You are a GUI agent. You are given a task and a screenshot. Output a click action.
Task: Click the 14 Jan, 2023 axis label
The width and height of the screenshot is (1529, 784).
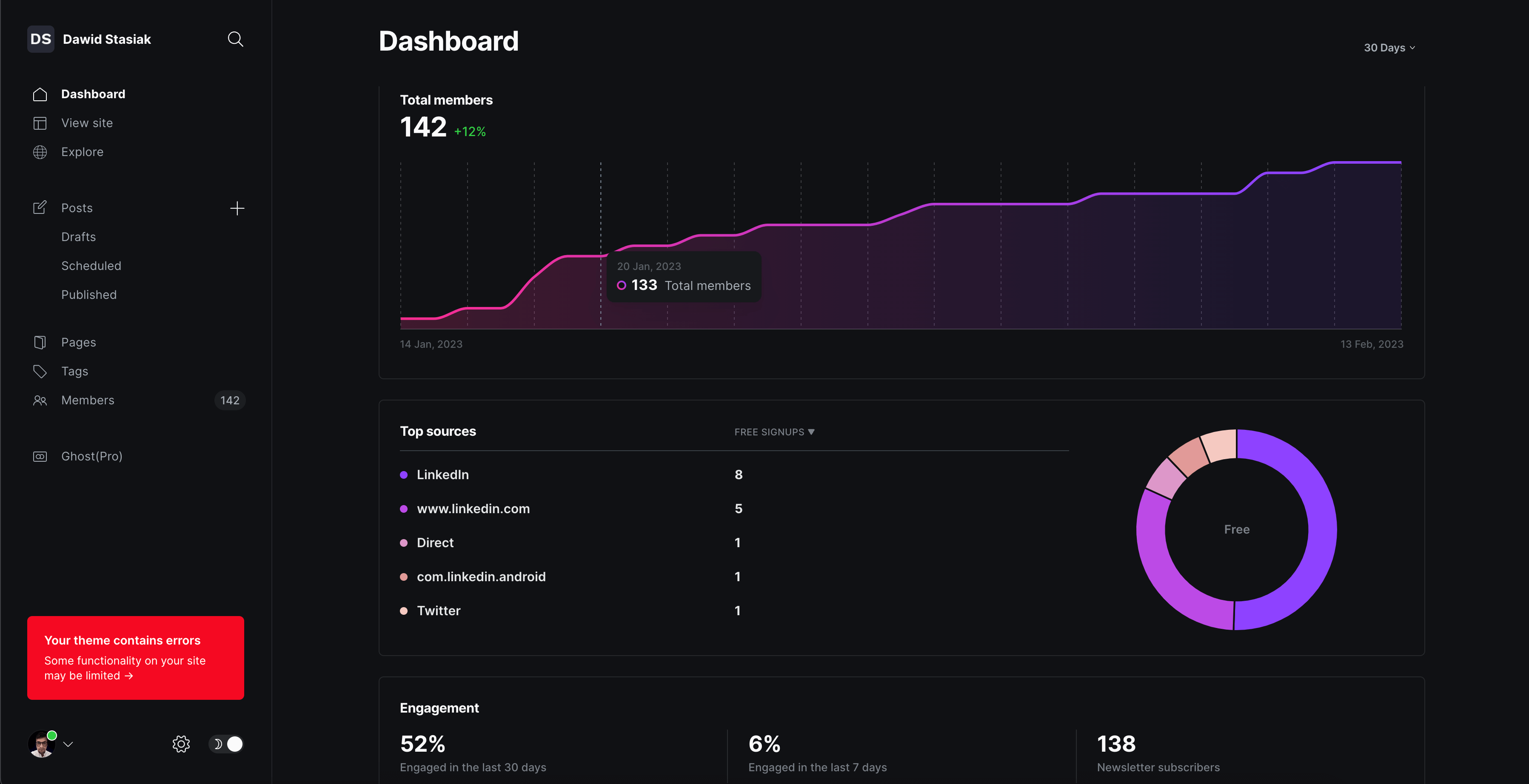[x=431, y=344]
